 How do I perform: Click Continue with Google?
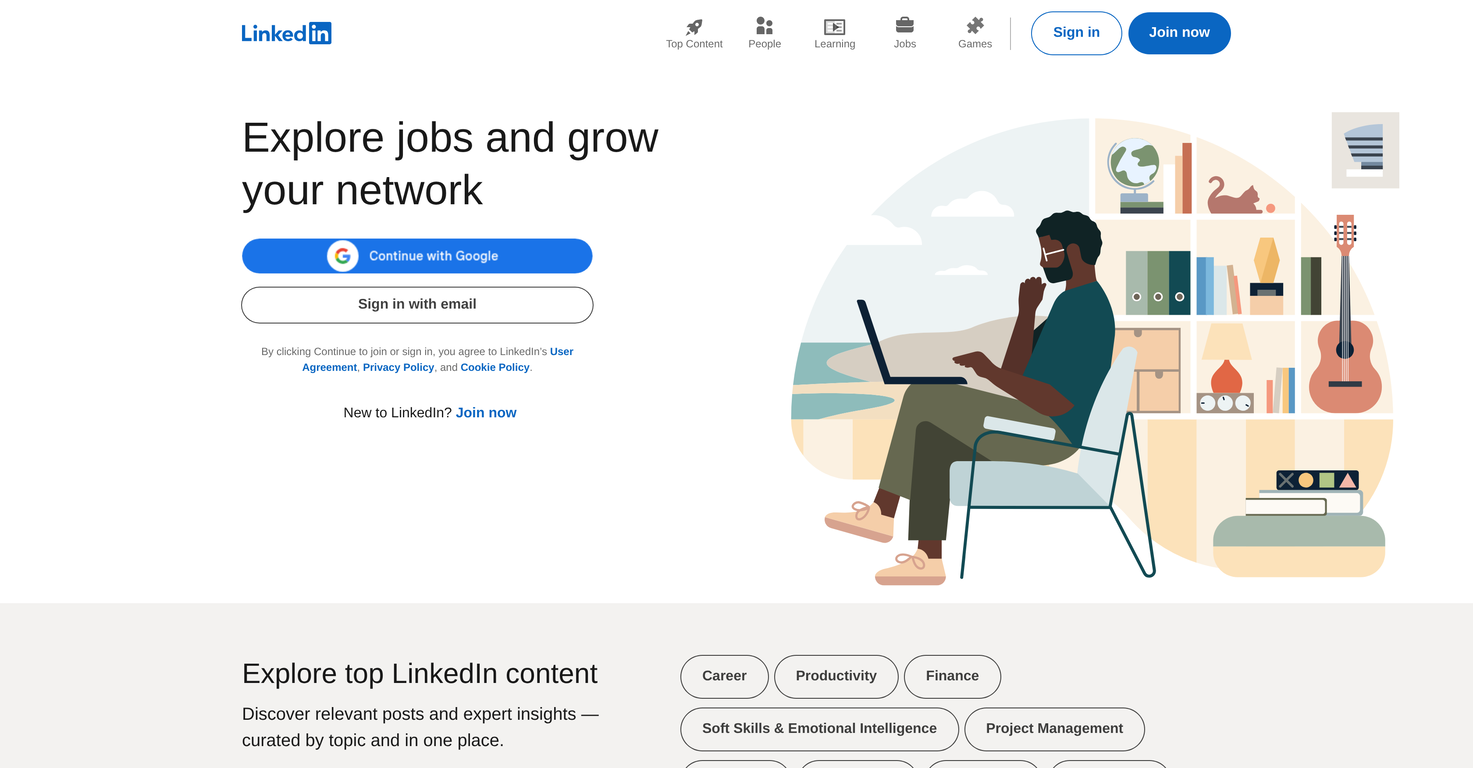click(417, 255)
